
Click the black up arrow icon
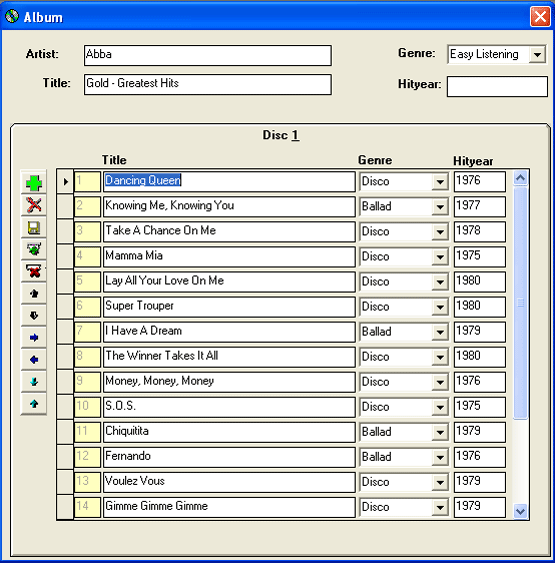(x=34, y=294)
